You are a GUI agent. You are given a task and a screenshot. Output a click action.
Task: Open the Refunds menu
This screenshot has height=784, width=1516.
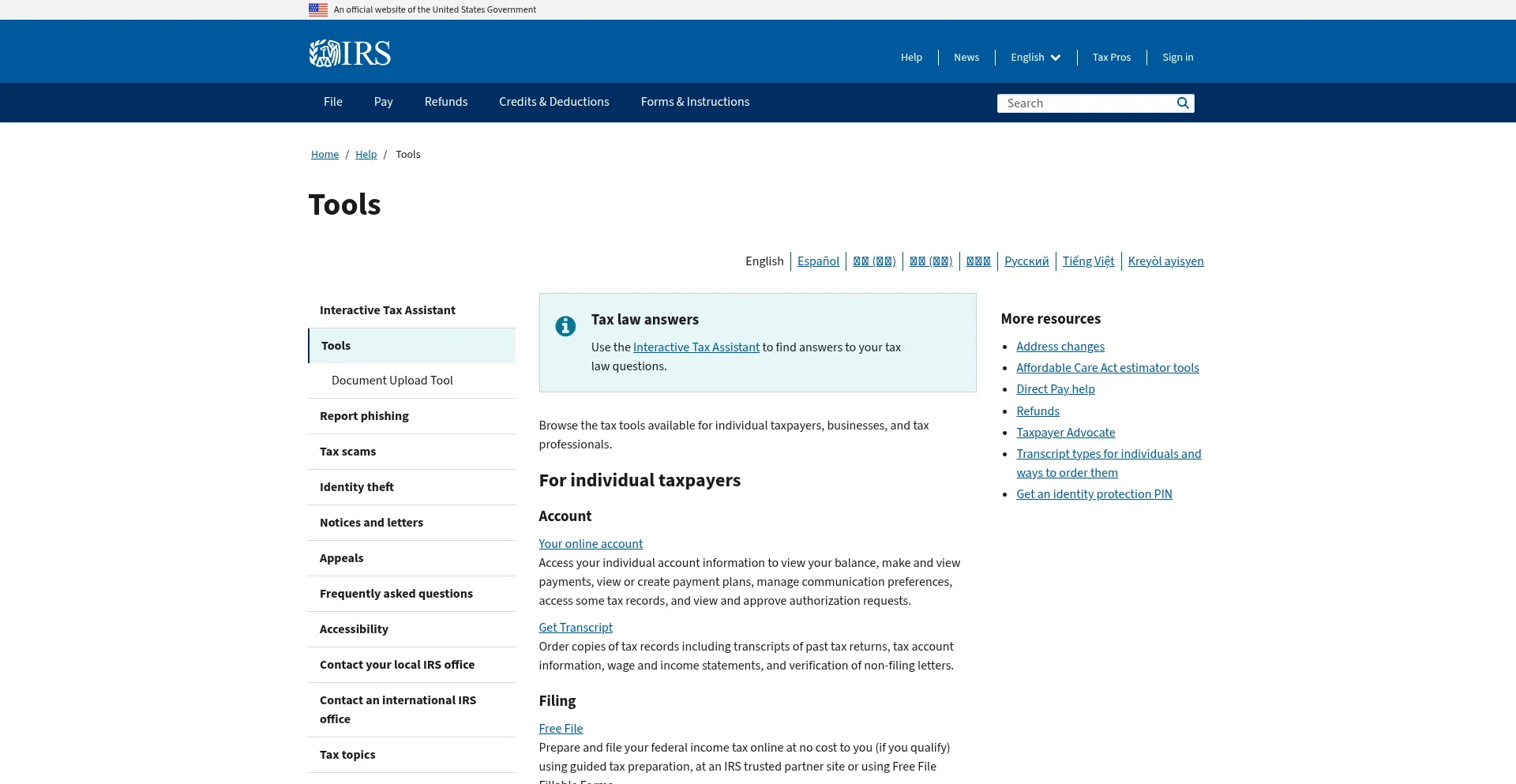(x=446, y=102)
